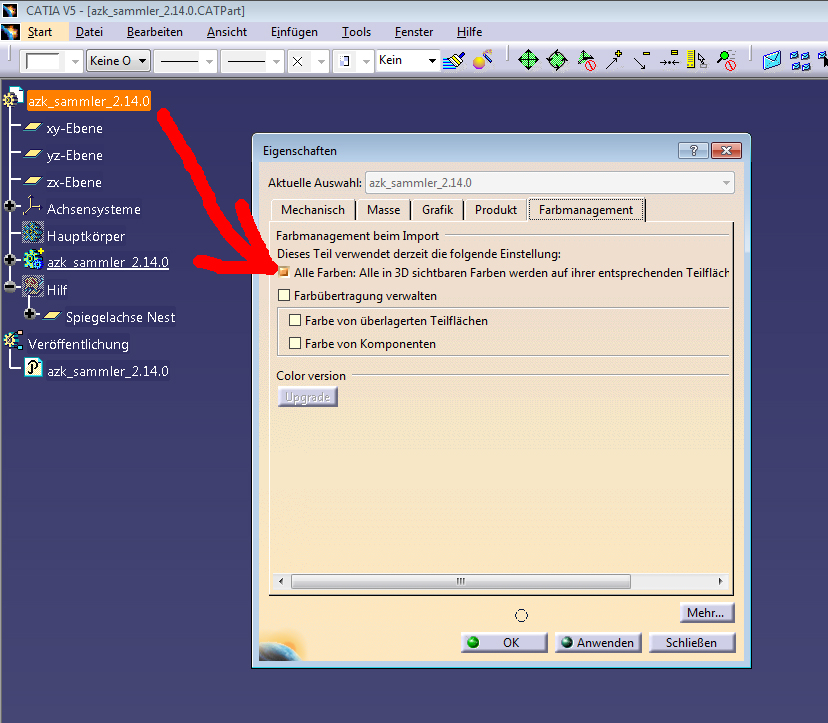Toggle the Alle Farben checkbox
The width and height of the screenshot is (828, 723).
284,272
